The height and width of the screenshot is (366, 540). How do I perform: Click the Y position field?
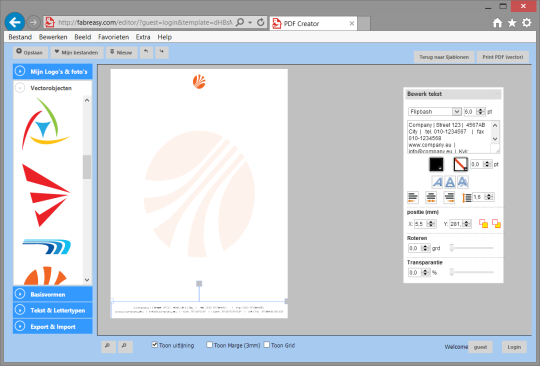(x=460, y=224)
